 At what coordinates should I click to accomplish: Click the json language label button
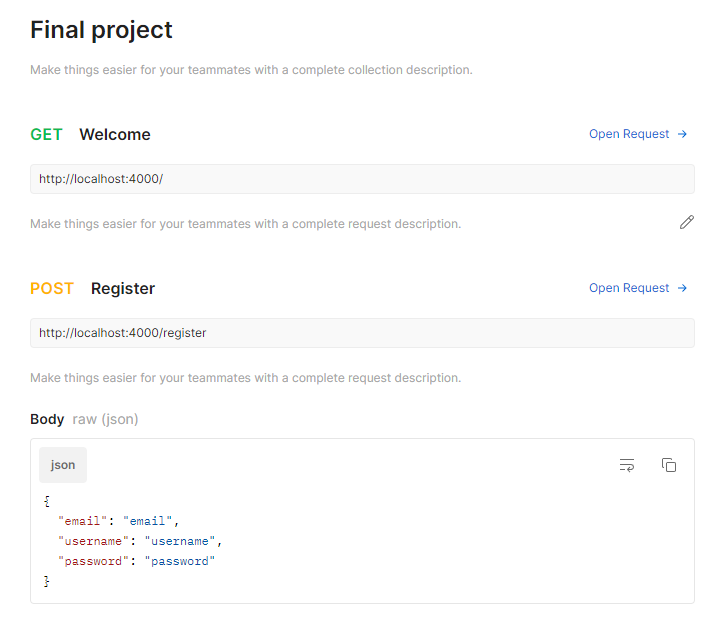pos(63,465)
